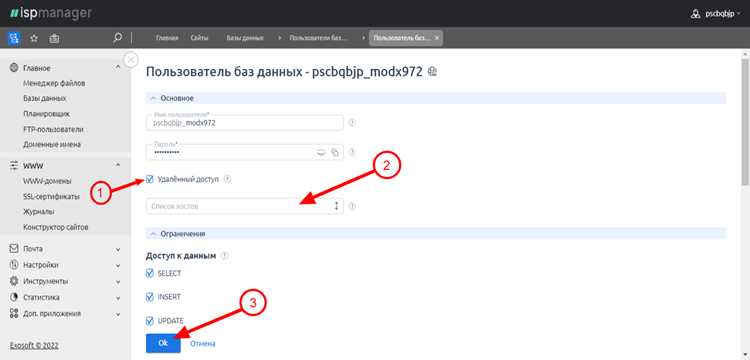Open help hint beside Доступ к данным
This screenshot has height=360, width=750.
225,256
